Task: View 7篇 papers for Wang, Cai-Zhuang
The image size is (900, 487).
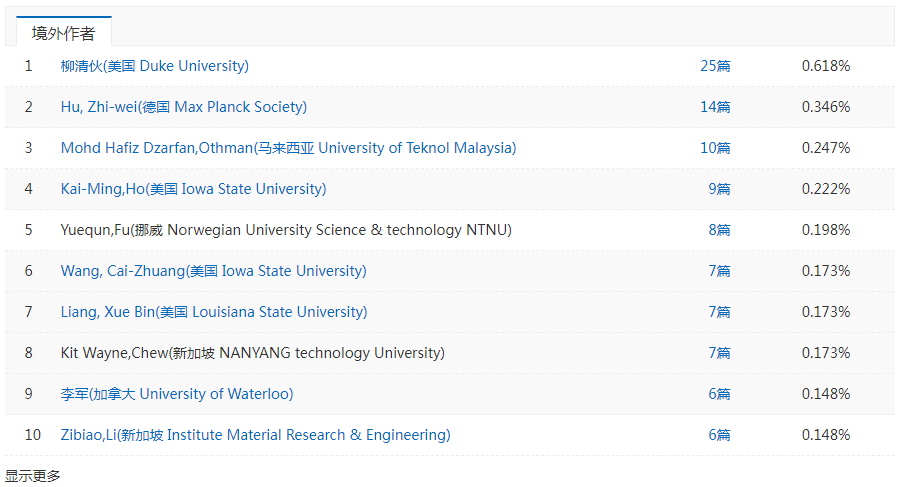Action: (719, 271)
